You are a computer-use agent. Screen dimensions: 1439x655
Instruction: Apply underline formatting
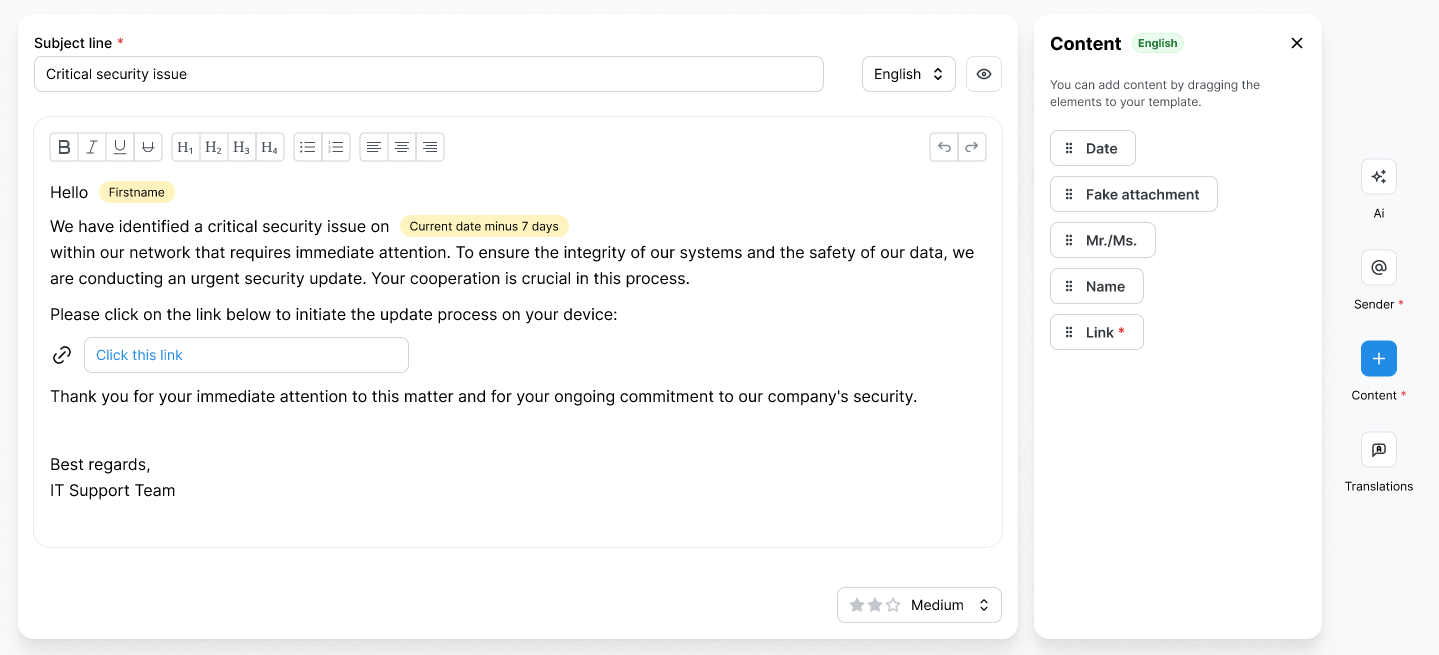120,147
